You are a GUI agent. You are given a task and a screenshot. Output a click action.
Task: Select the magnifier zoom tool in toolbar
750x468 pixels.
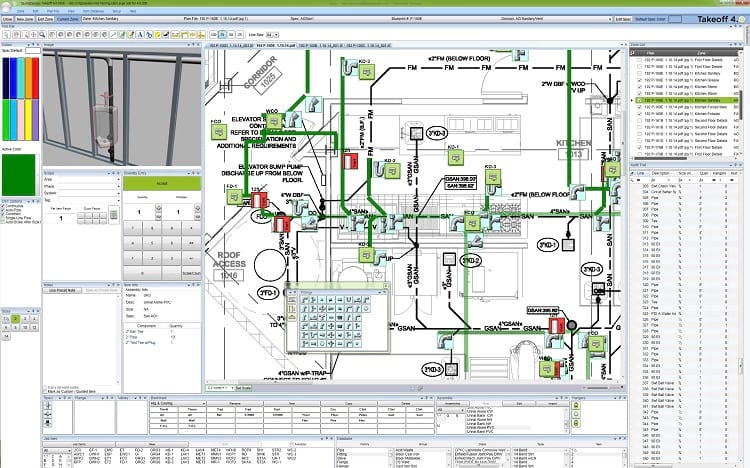tap(42, 34)
